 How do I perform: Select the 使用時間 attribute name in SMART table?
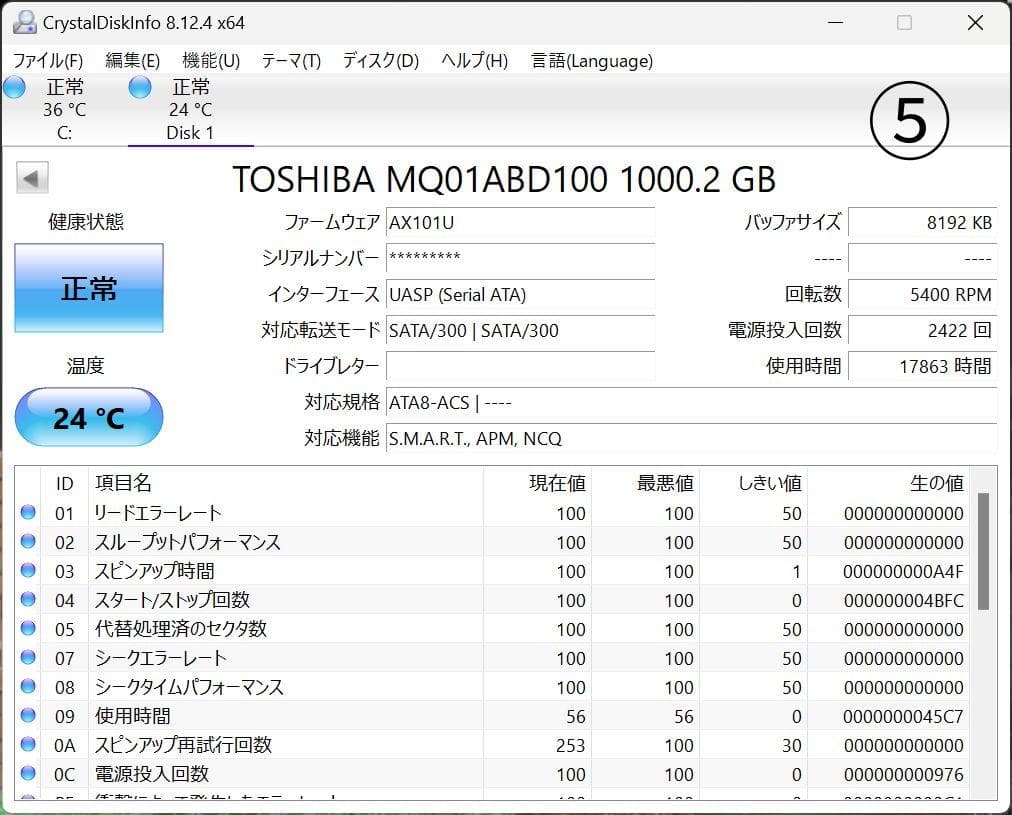click(133, 716)
